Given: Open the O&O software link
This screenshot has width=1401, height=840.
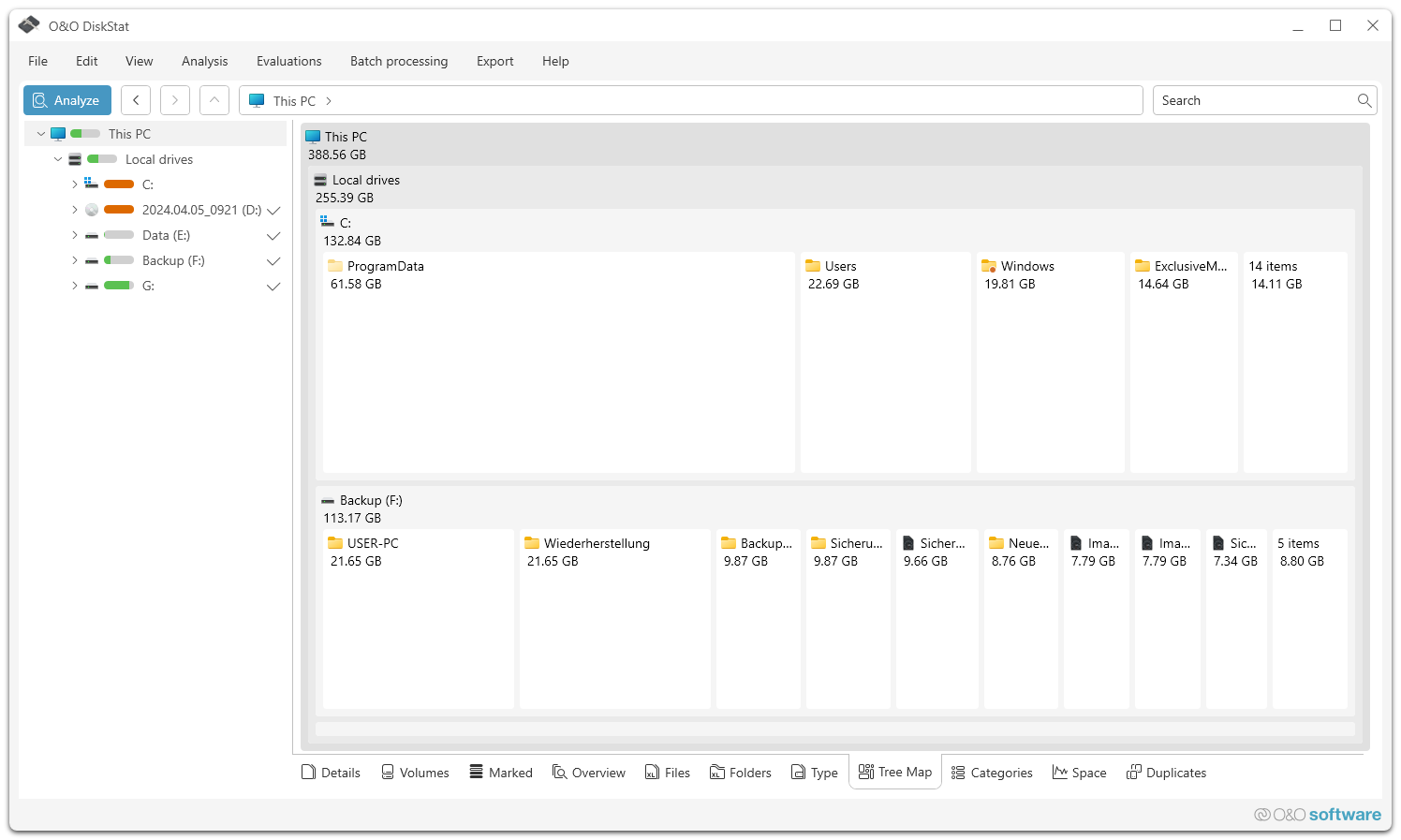Looking at the screenshot, I should tap(1318, 815).
